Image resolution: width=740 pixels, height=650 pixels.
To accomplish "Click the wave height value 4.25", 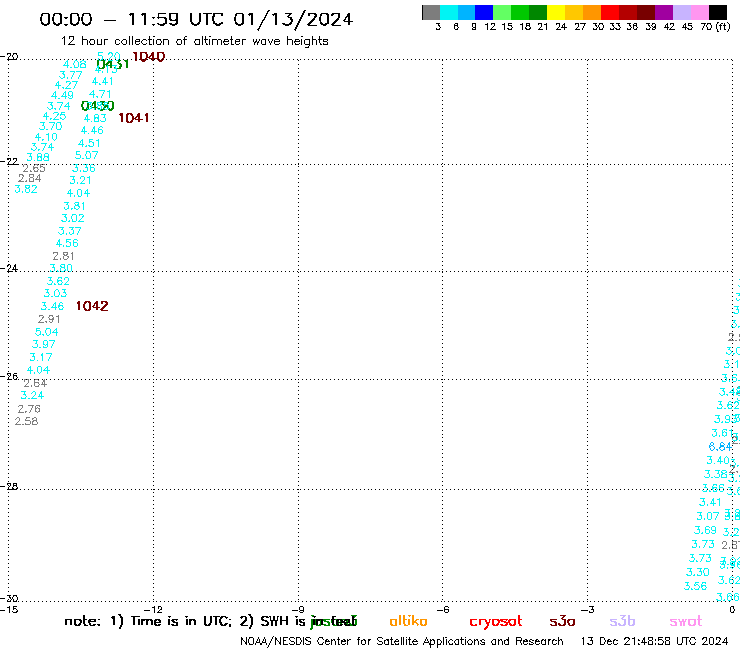I will pos(54,116).
